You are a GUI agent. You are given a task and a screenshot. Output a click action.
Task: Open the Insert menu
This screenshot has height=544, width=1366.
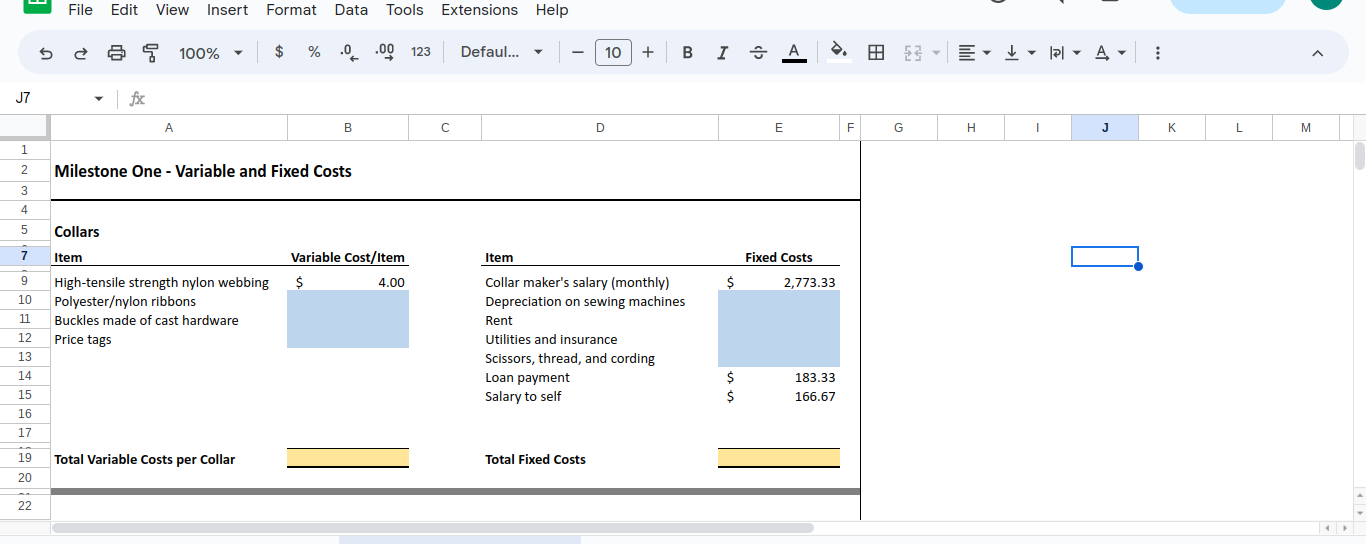(x=228, y=10)
